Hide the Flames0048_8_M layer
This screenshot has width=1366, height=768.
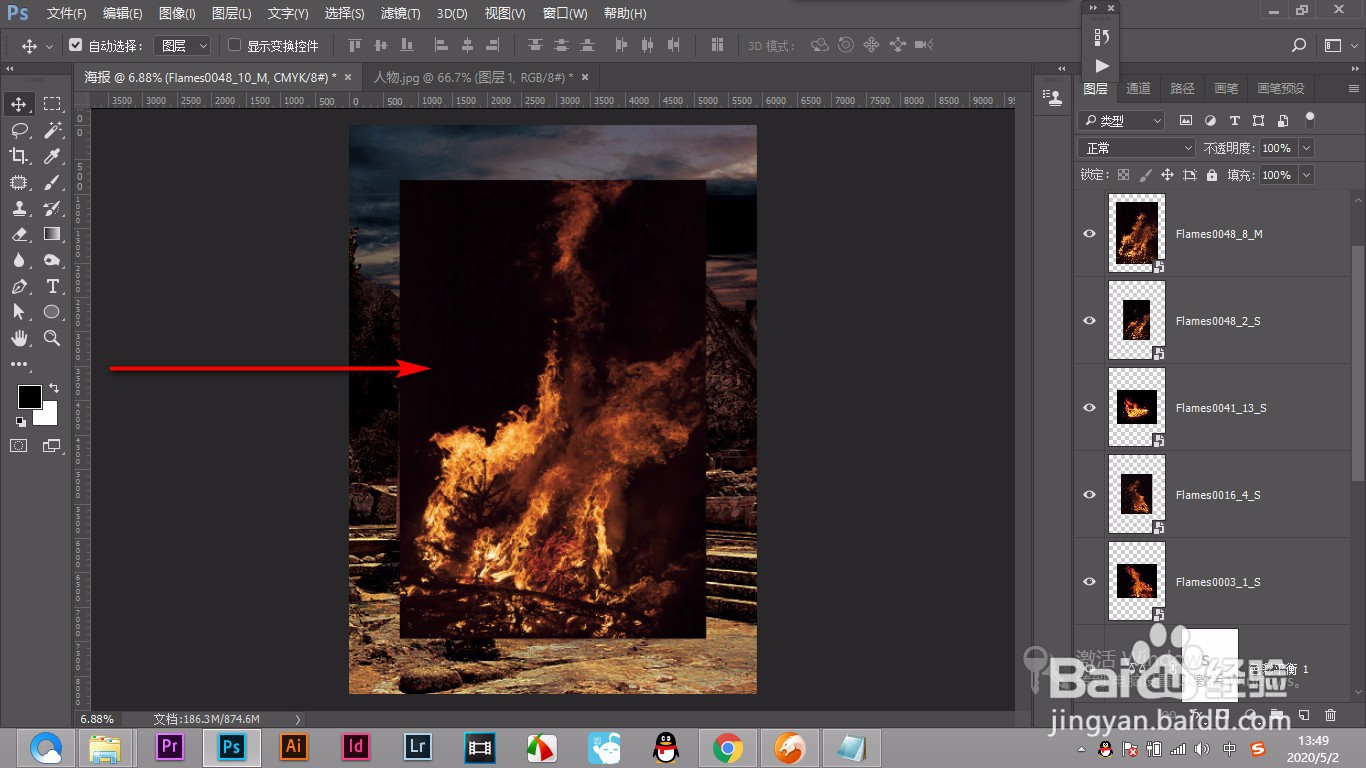1090,234
